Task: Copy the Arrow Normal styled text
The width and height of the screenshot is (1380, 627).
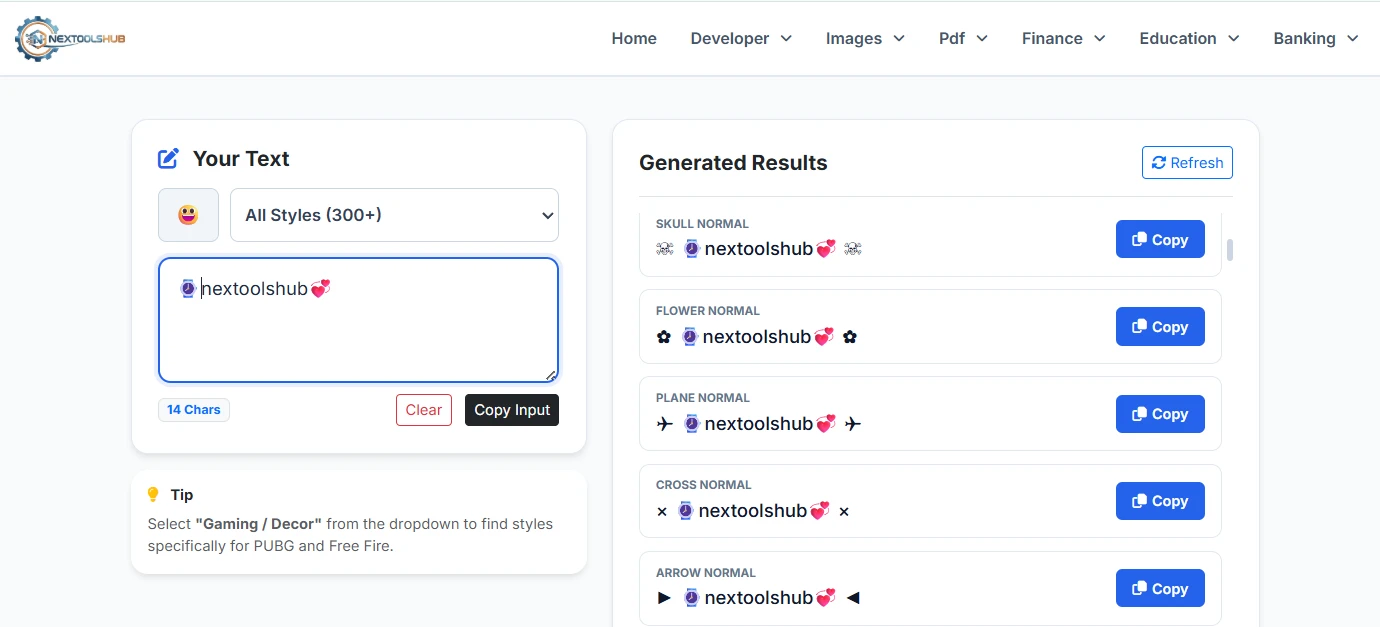Action: click(x=1160, y=588)
